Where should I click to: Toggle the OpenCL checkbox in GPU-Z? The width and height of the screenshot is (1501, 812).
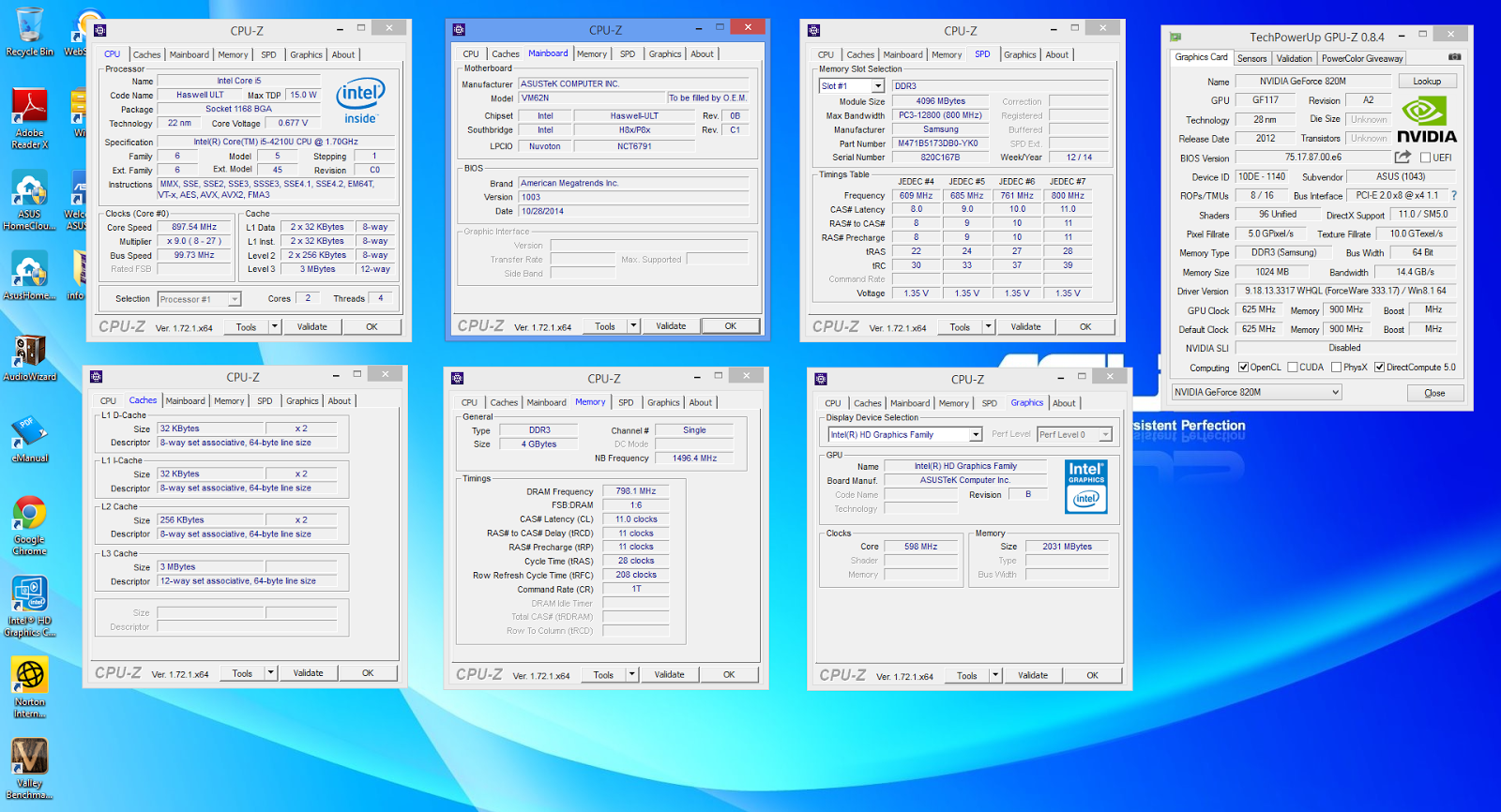click(1243, 368)
